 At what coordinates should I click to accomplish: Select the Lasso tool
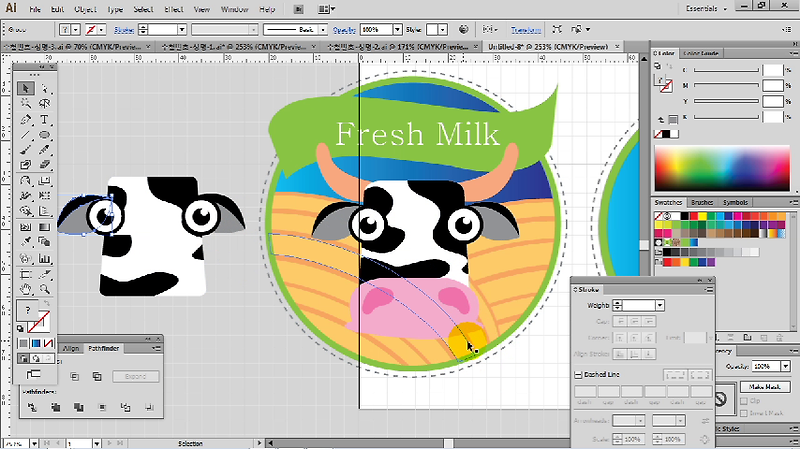pos(45,104)
